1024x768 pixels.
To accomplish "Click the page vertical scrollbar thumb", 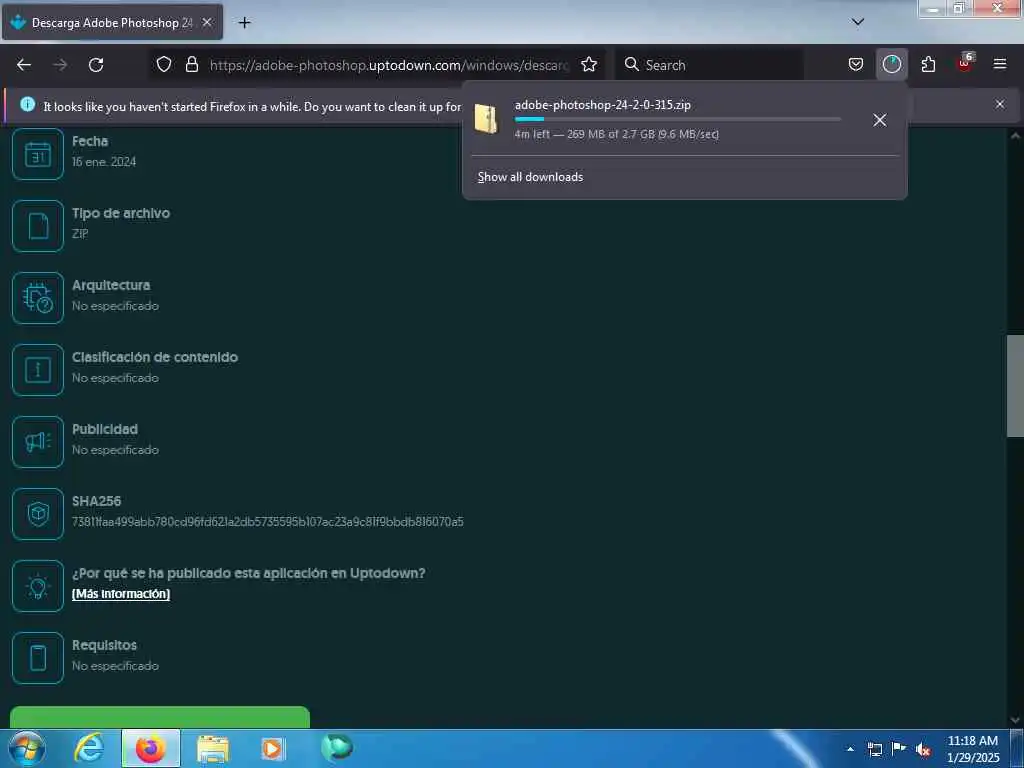I will pyautogui.click(x=1015, y=385).
